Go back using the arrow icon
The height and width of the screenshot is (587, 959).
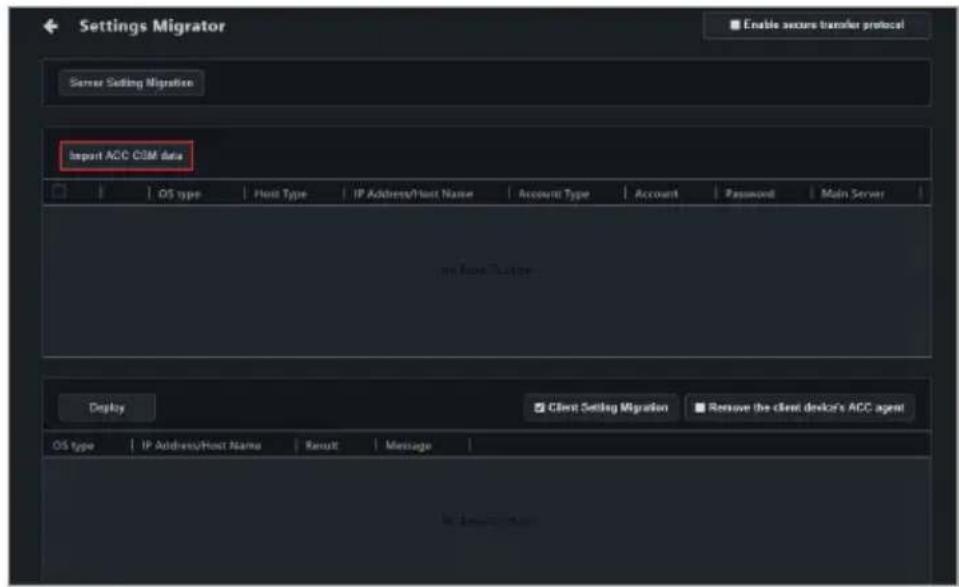point(51,26)
